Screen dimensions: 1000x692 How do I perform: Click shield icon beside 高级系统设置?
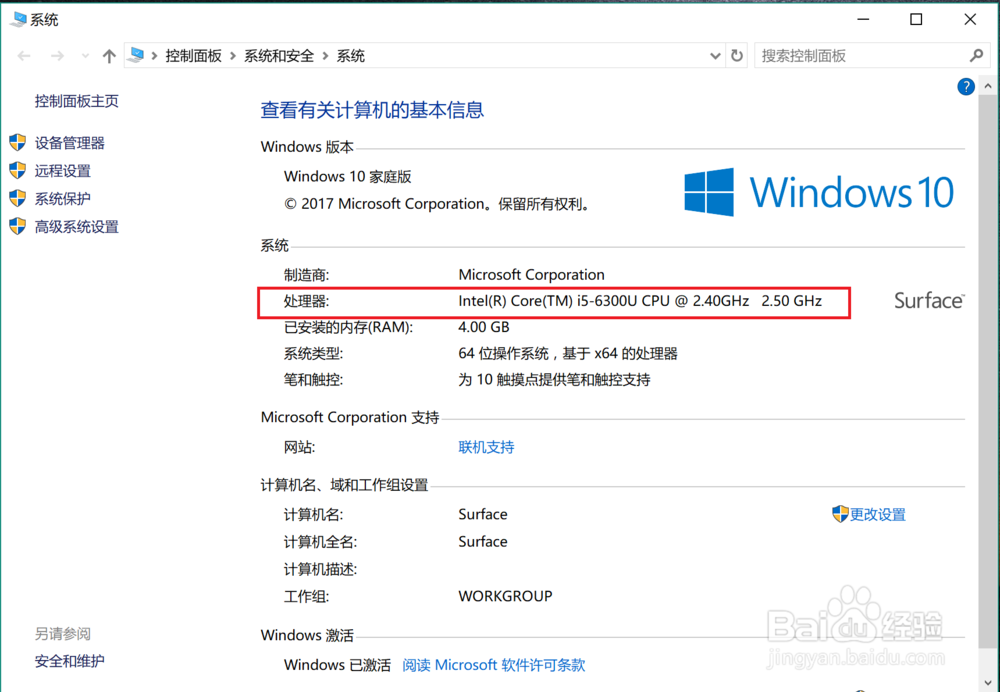pos(18,226)
